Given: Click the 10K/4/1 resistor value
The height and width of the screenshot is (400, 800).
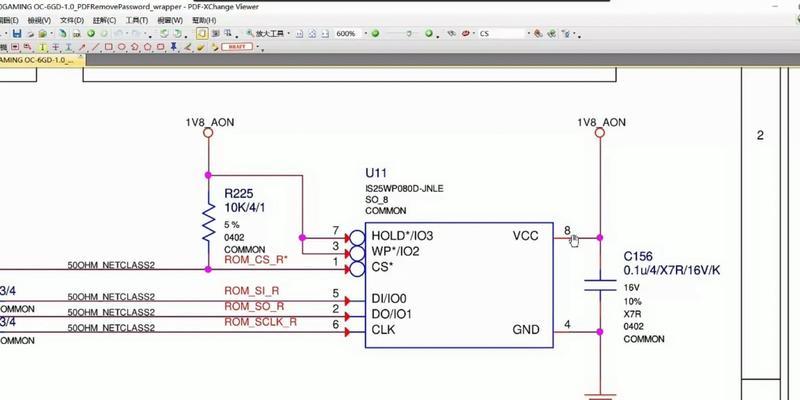Looking at the screenshot, I should (246, 208).
